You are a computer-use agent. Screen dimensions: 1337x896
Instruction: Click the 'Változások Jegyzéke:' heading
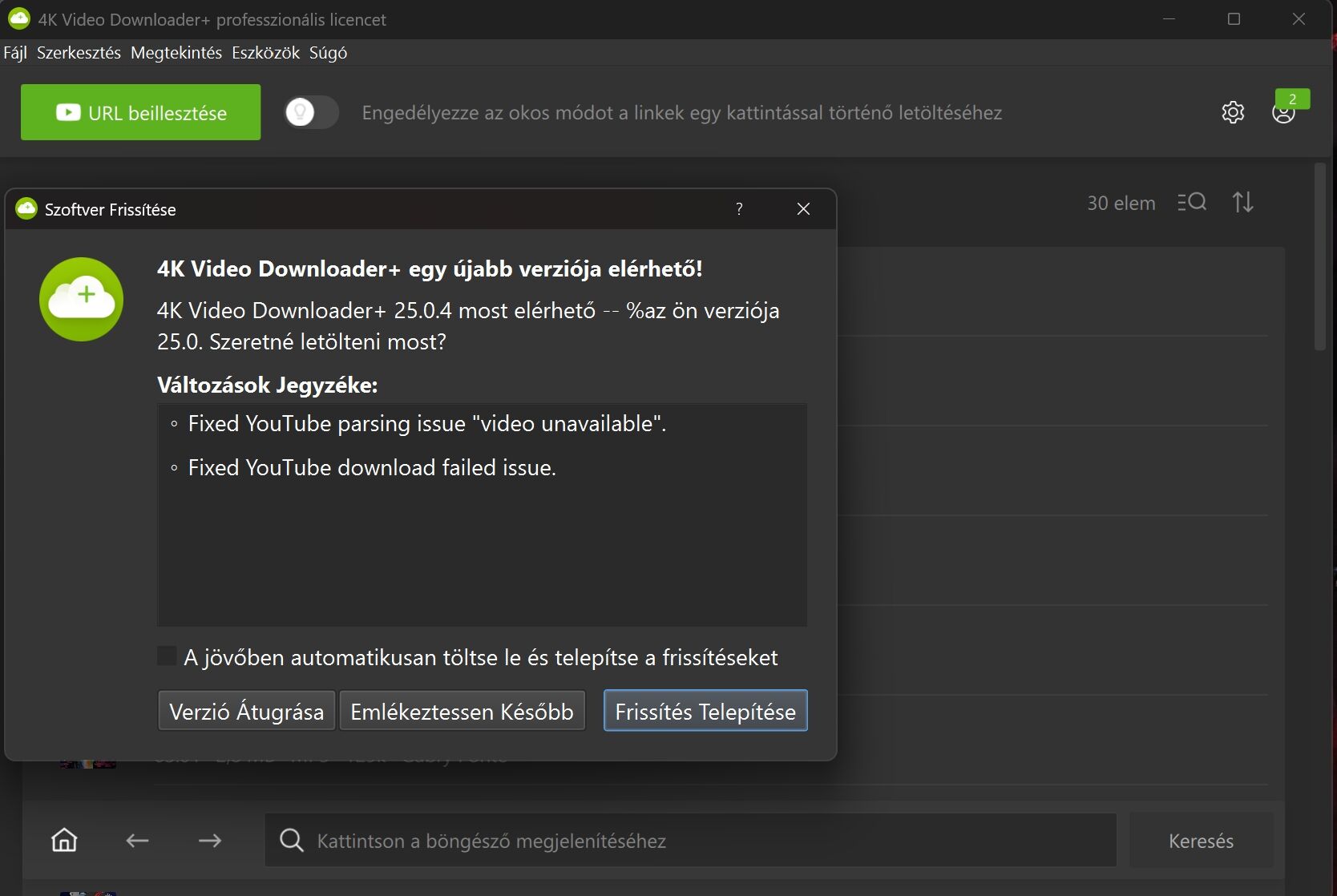[267, 385]
